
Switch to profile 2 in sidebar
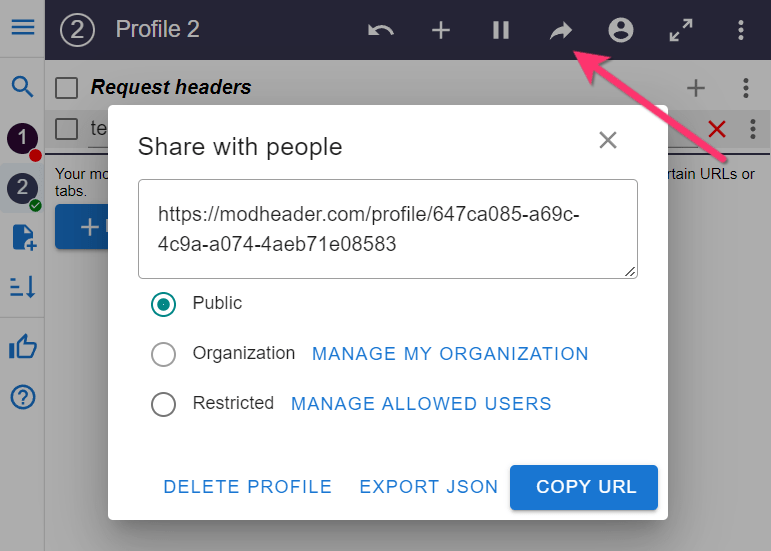22,187
